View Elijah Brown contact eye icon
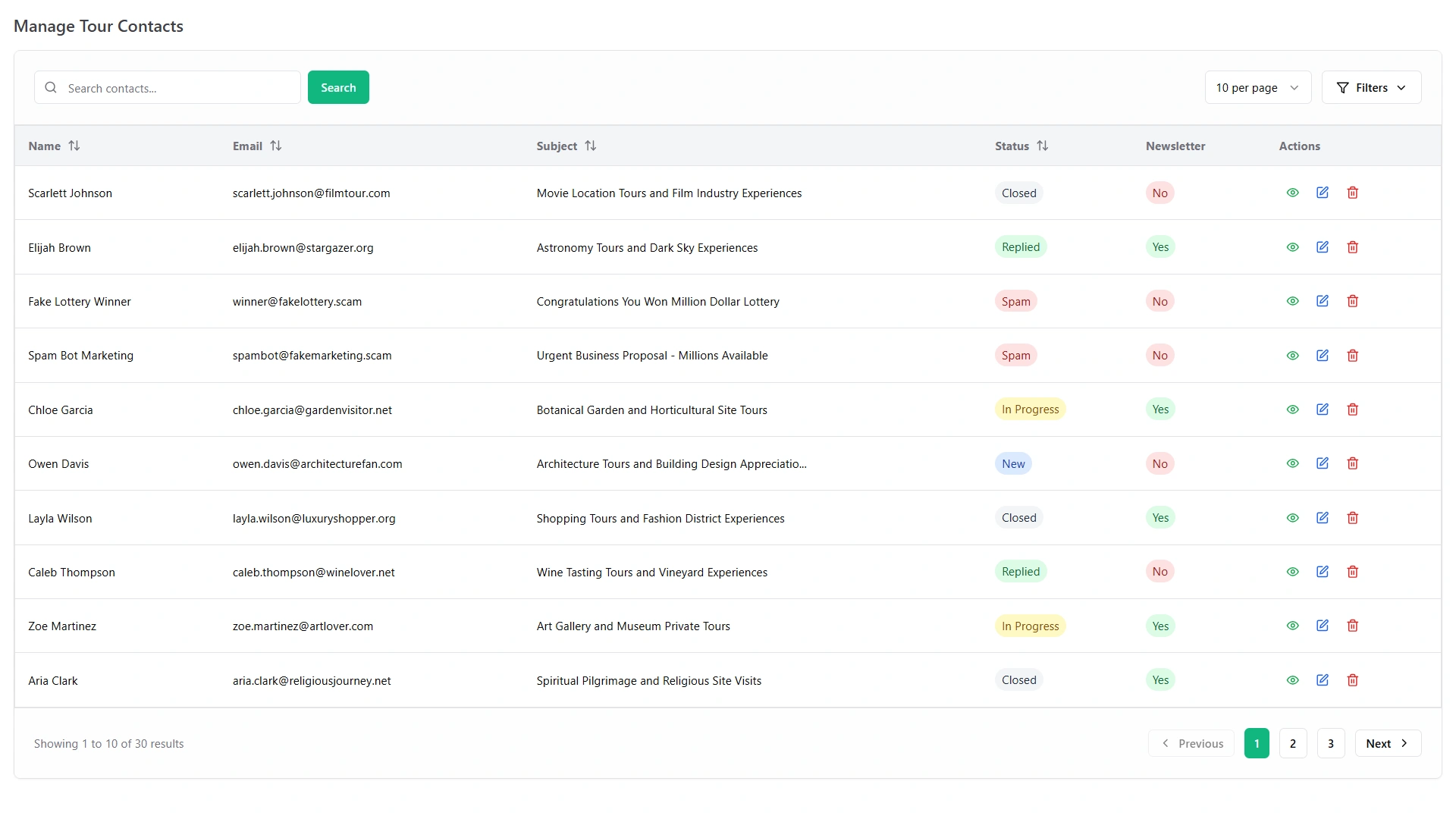The width and height of the screenshot is (1456, 819). [1293, 247]
